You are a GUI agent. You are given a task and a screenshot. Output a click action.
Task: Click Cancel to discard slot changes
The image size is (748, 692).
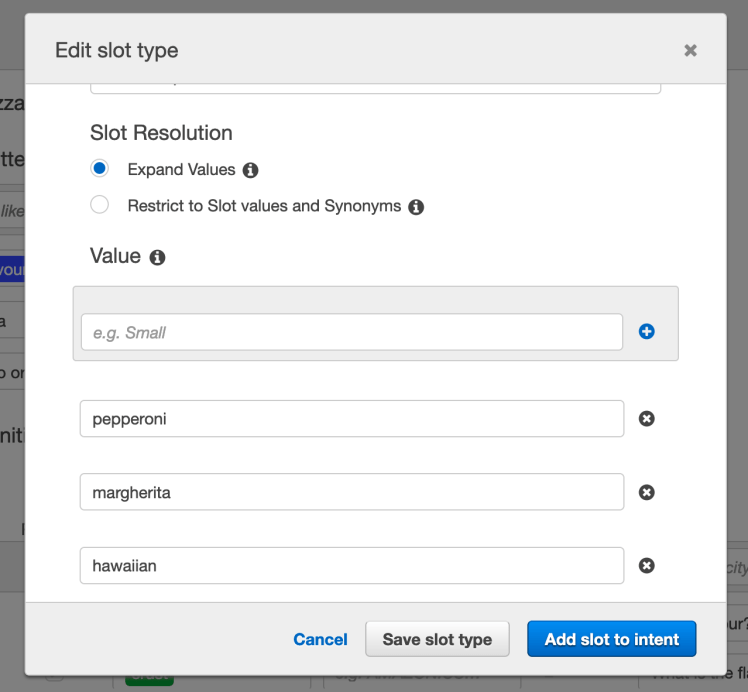coord(320,639)
